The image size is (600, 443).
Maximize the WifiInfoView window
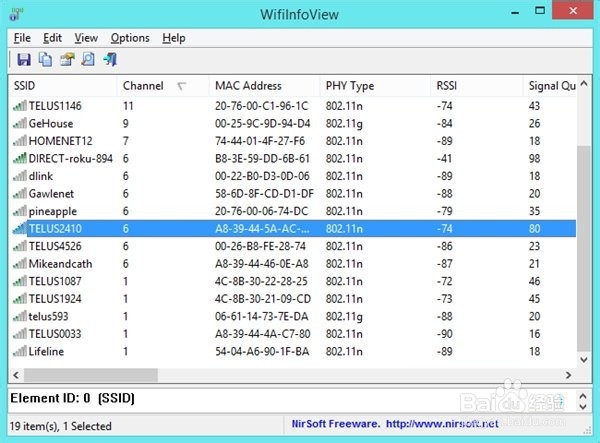[x=540, y=11]
